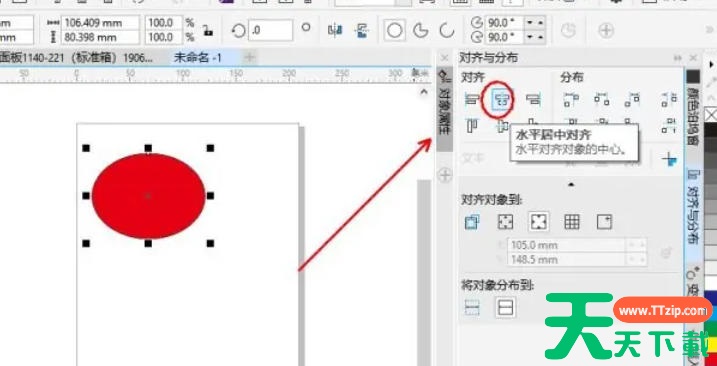Screen dimensions: 717x366
Task: Click mirror horizontally icon
Action: (x=335, y=30)
